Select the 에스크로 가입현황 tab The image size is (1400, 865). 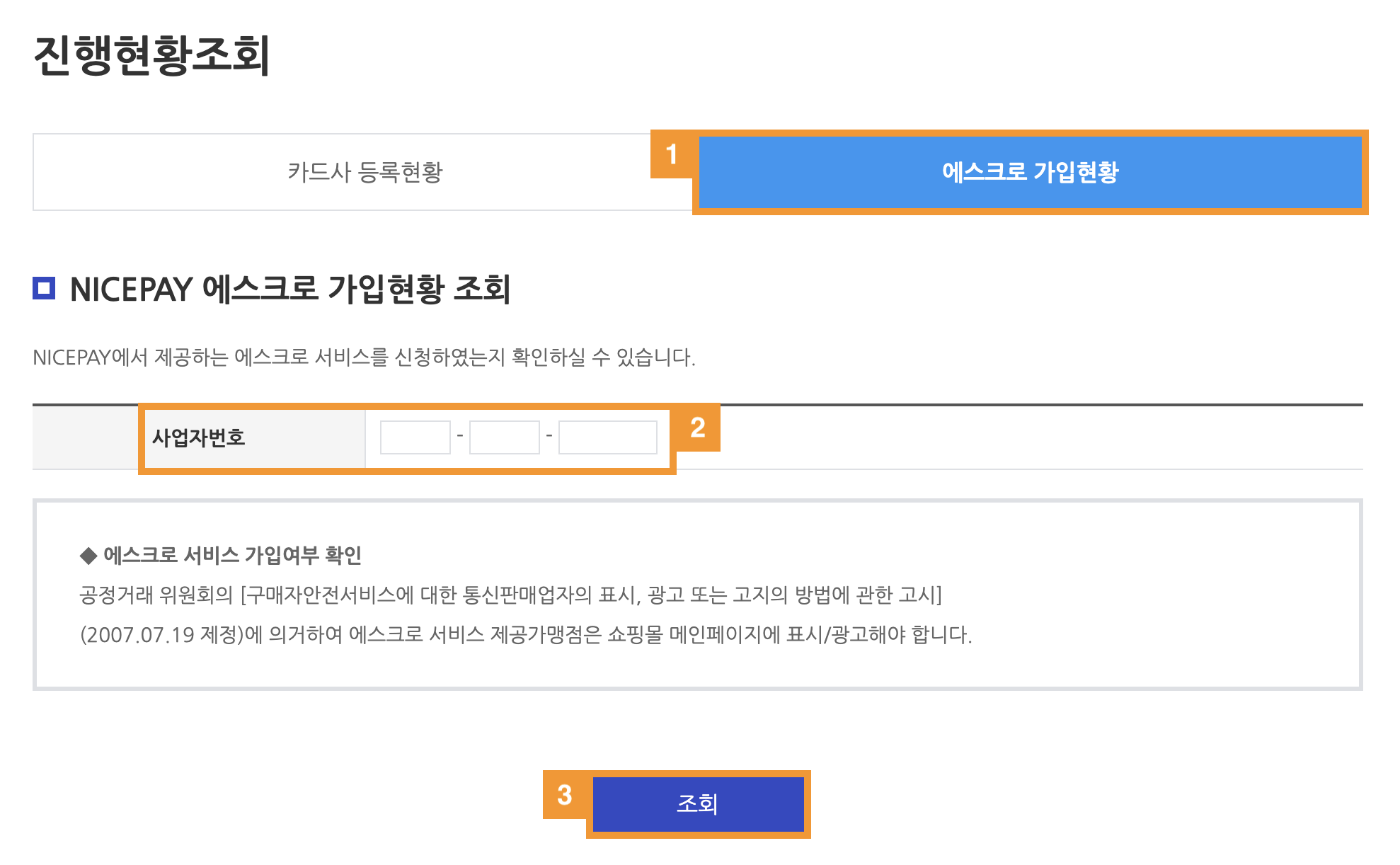pos(1030,172)
